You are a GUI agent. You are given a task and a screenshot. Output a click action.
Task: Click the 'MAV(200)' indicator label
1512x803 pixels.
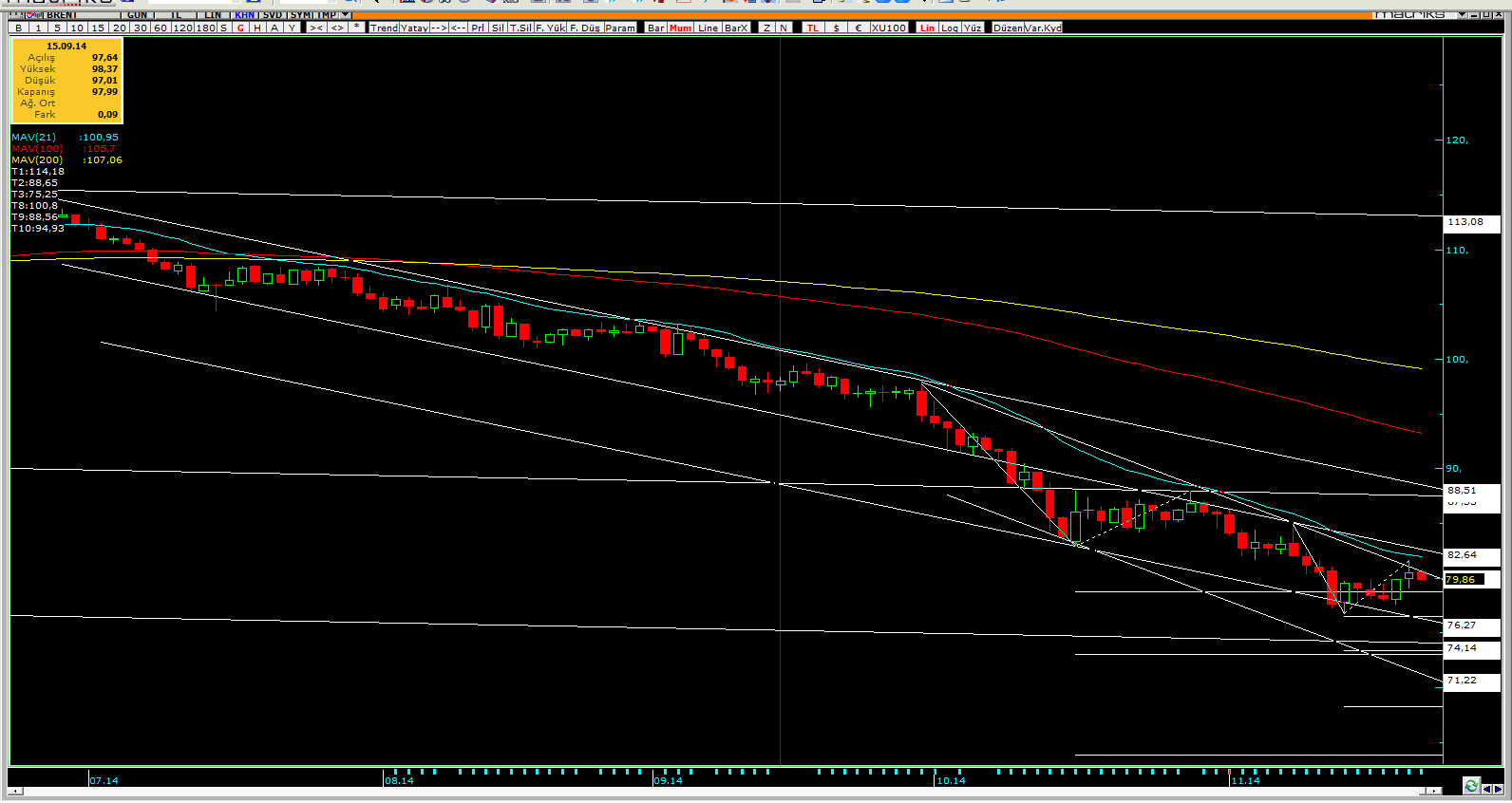click(37, 159)
